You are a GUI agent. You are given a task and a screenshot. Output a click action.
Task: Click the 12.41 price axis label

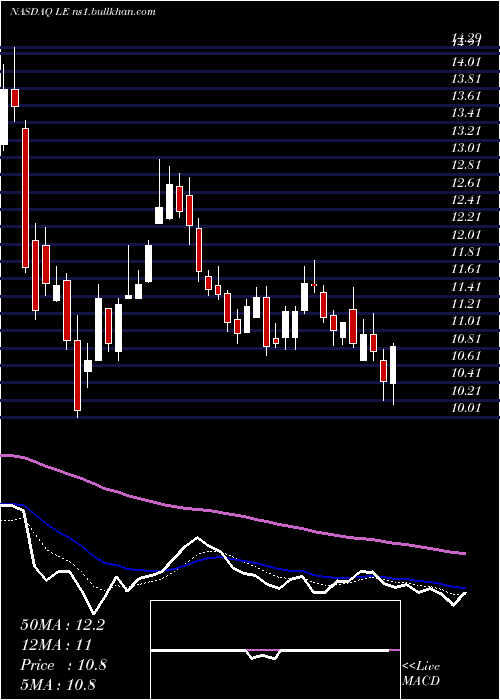pos(466,200)
